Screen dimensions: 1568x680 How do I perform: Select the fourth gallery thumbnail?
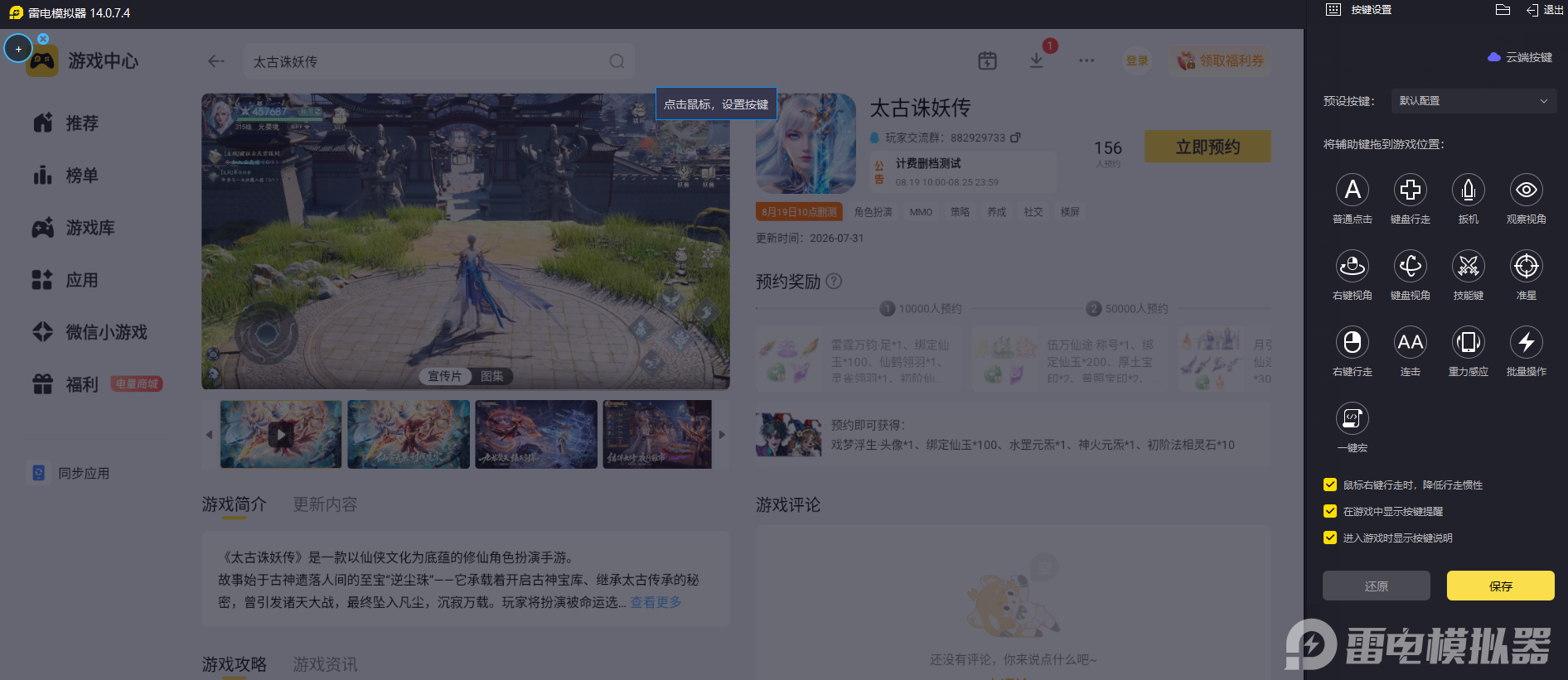click(x=657, y=434)
